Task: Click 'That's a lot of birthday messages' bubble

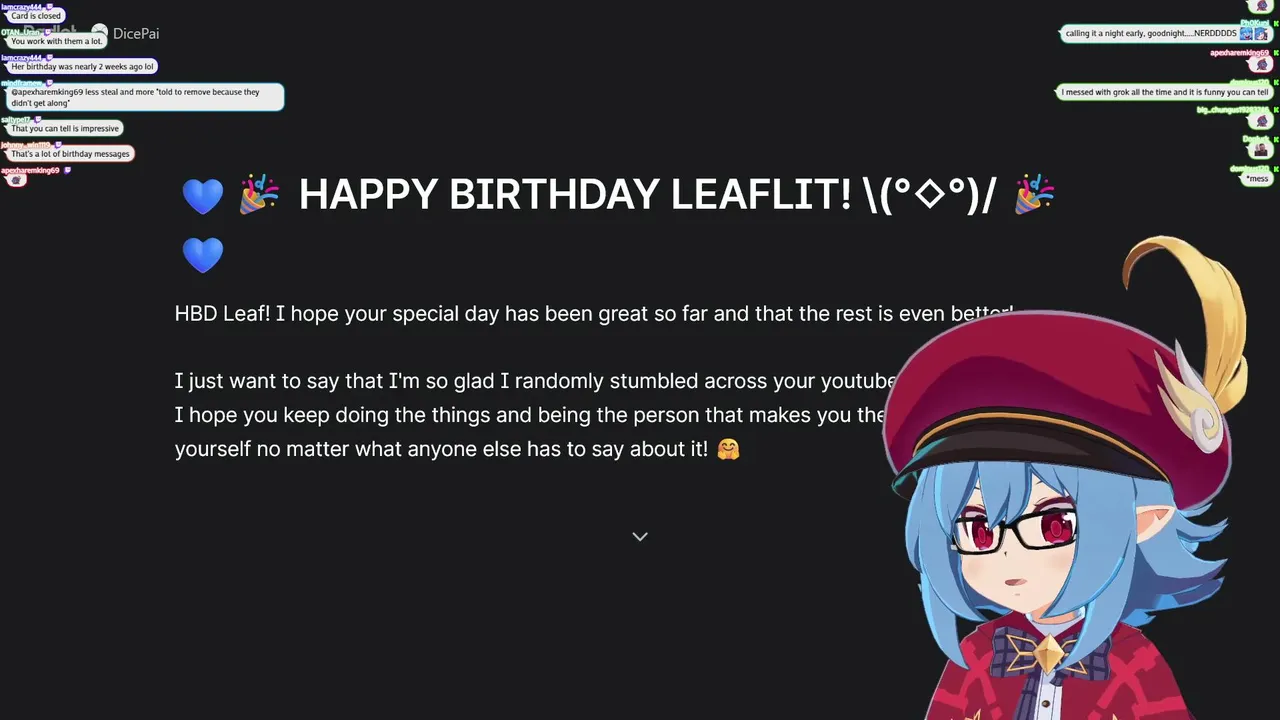Action: pyautogui.click(x=70, y=154)
